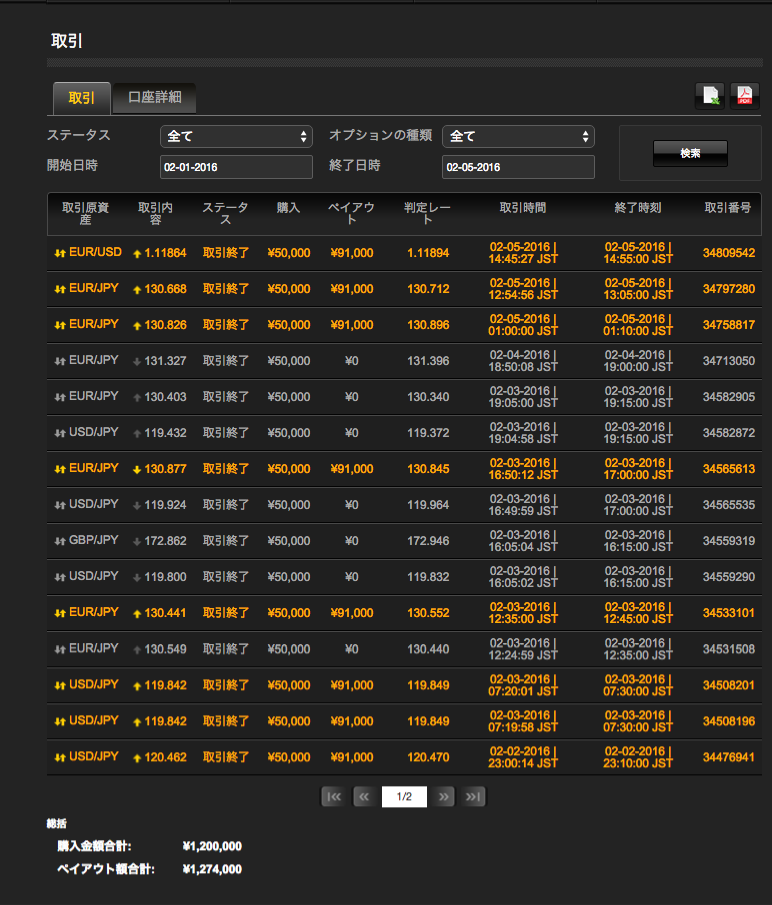
Task: Click the up arrow beside 130.441
Action: click(137, 614)
